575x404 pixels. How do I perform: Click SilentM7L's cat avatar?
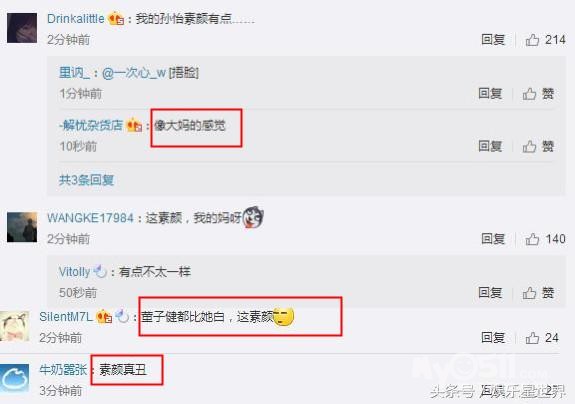(x=15, y=326)
